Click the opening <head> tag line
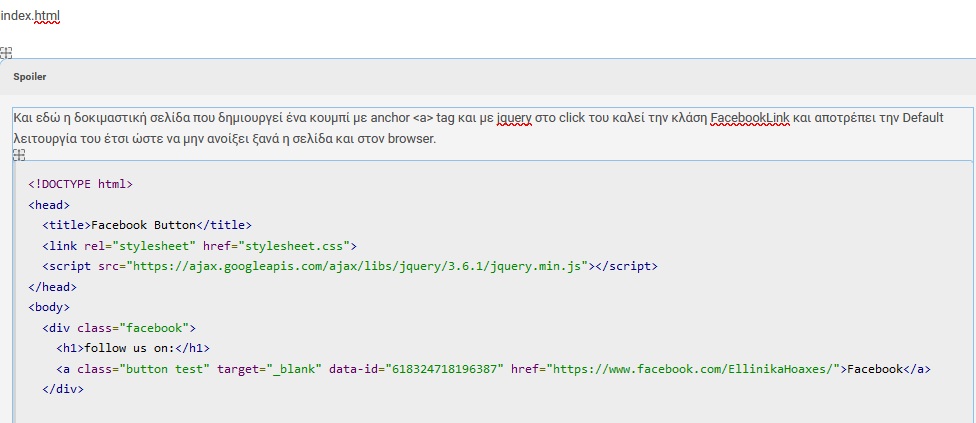This screenshot has height=423, width=976. 49,205
